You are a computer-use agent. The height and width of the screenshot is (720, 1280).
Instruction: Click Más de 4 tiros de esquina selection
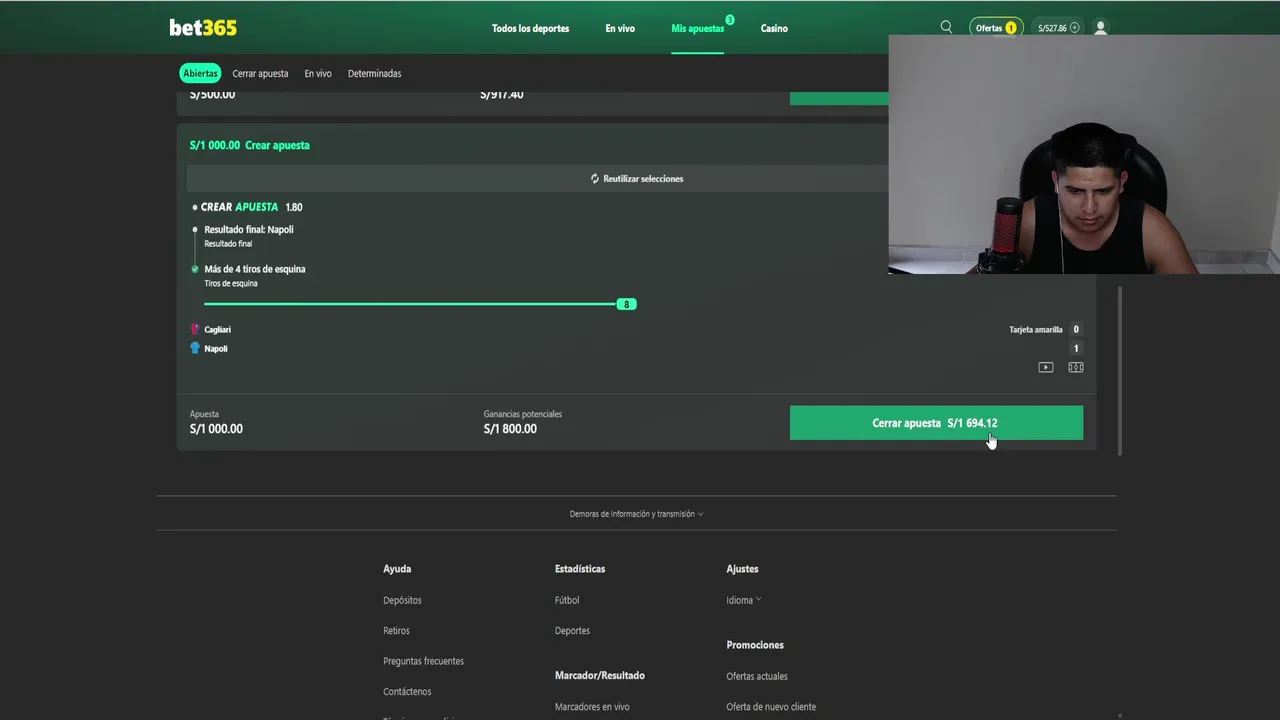point(255,269)
